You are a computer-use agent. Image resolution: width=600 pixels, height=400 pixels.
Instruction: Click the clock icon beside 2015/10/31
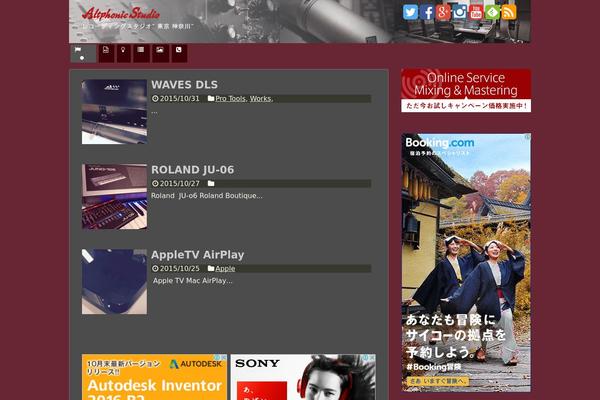pyautogui.click(x=155, y=98)
